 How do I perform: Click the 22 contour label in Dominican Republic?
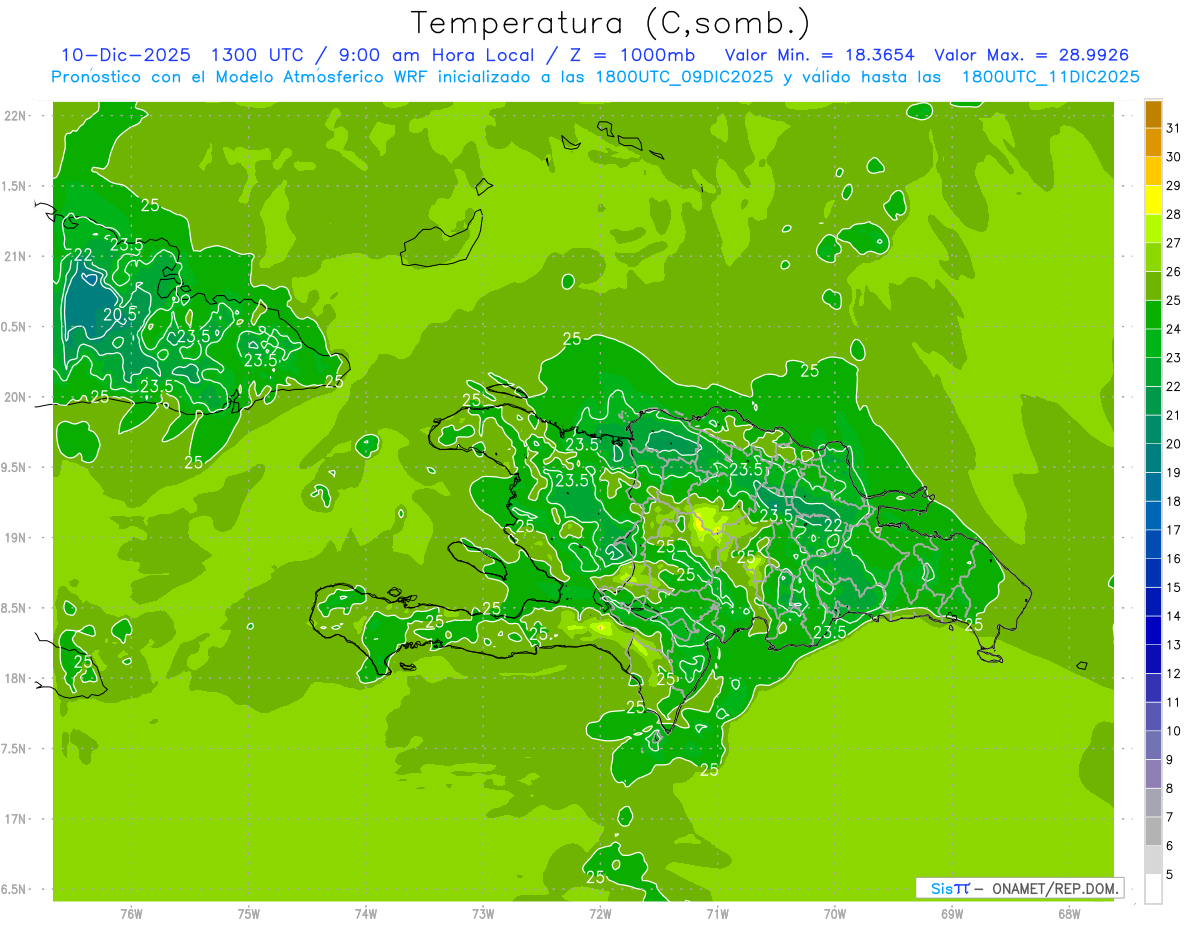click(x=832, y=525)
